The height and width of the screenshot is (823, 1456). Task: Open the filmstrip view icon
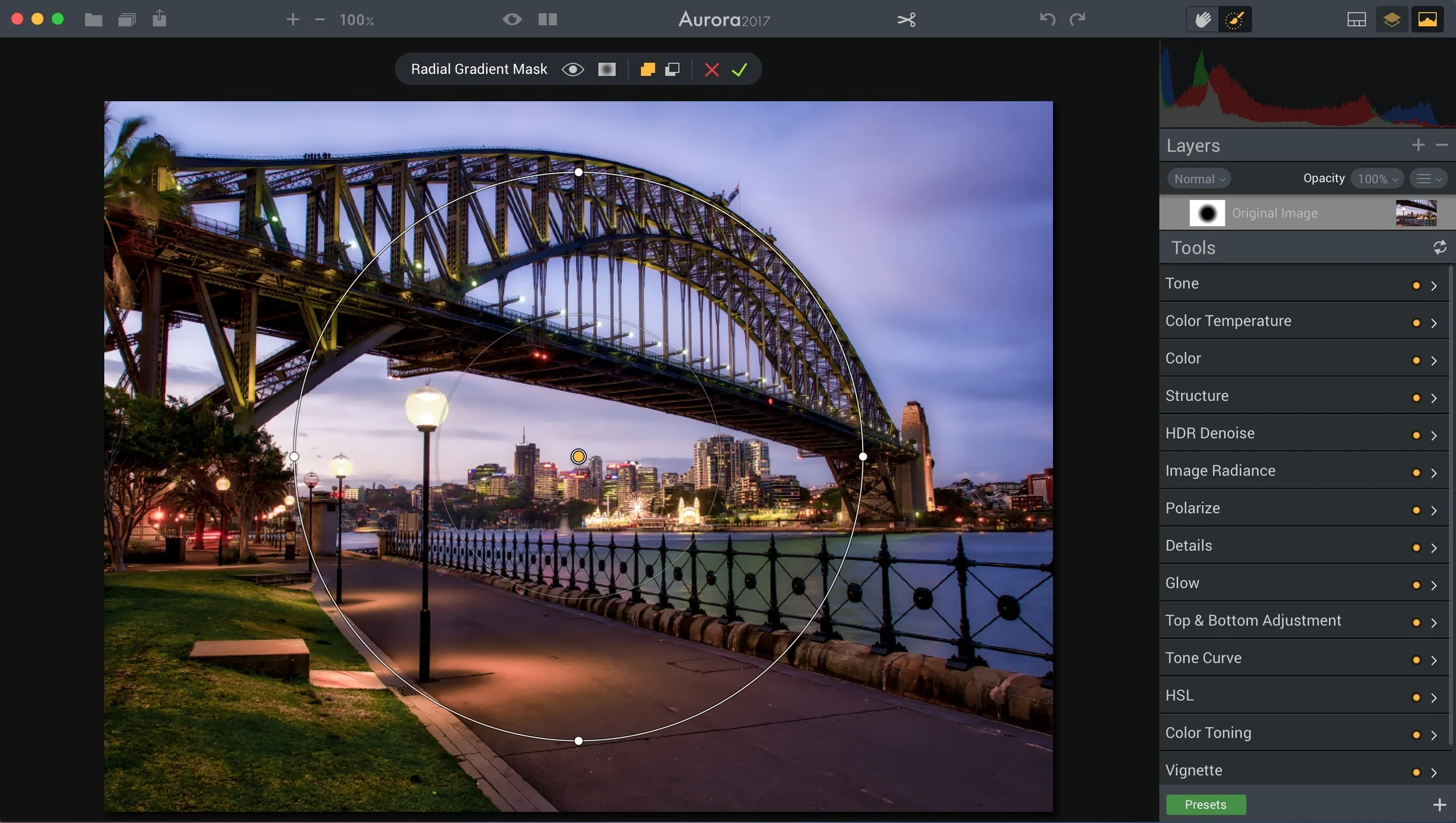[x=1357, y=19]
